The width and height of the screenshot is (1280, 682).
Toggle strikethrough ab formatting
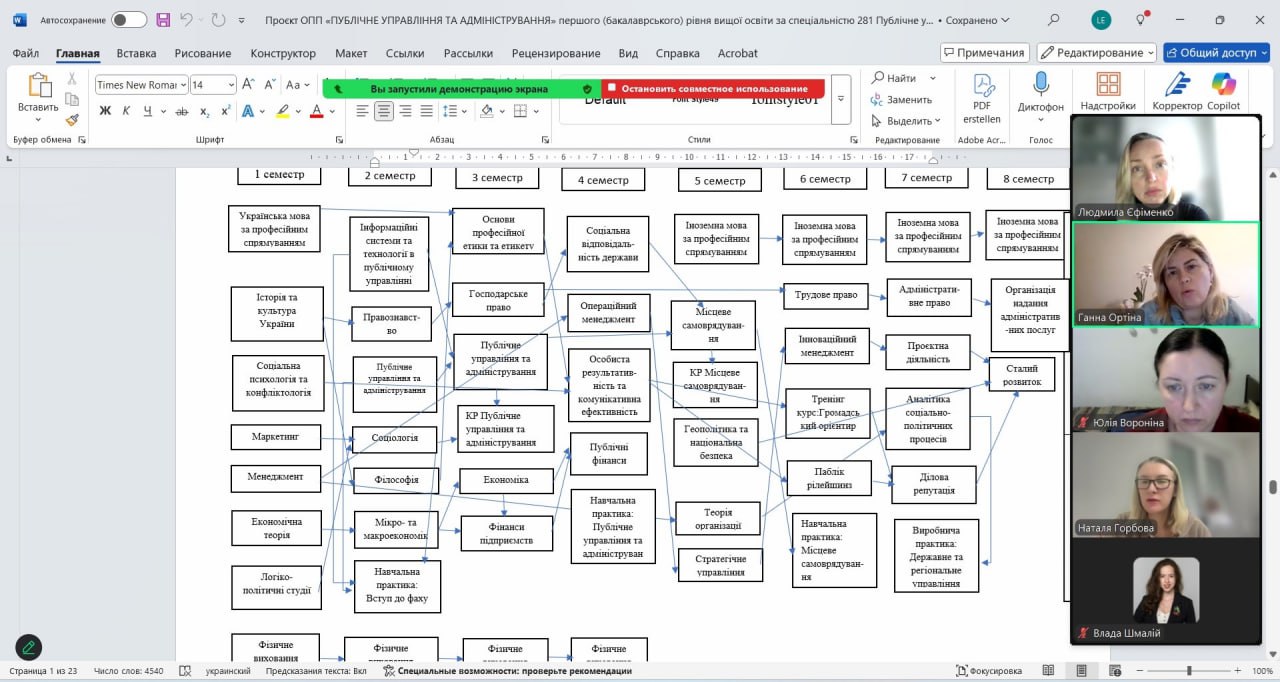click(182, 111)
